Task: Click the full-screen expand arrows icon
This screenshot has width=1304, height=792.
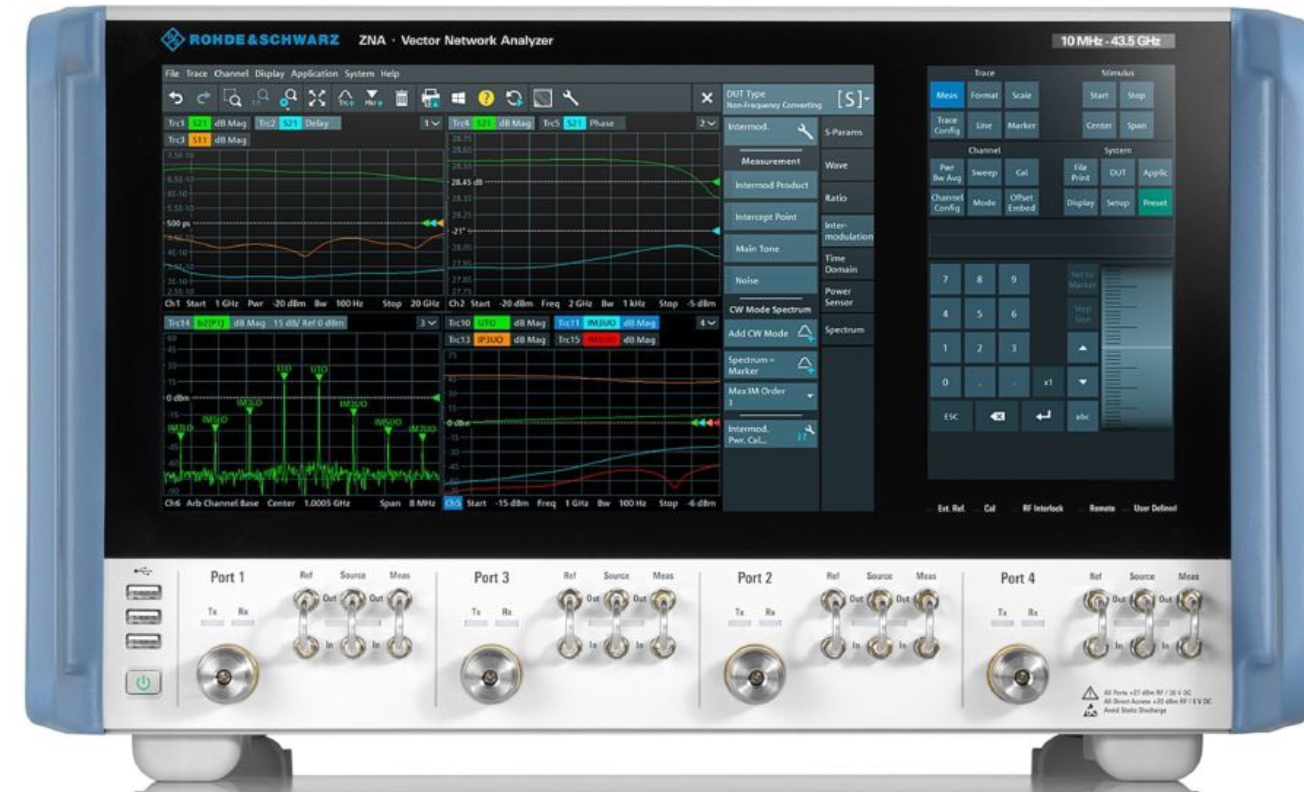Action: [x=317, y=98]
